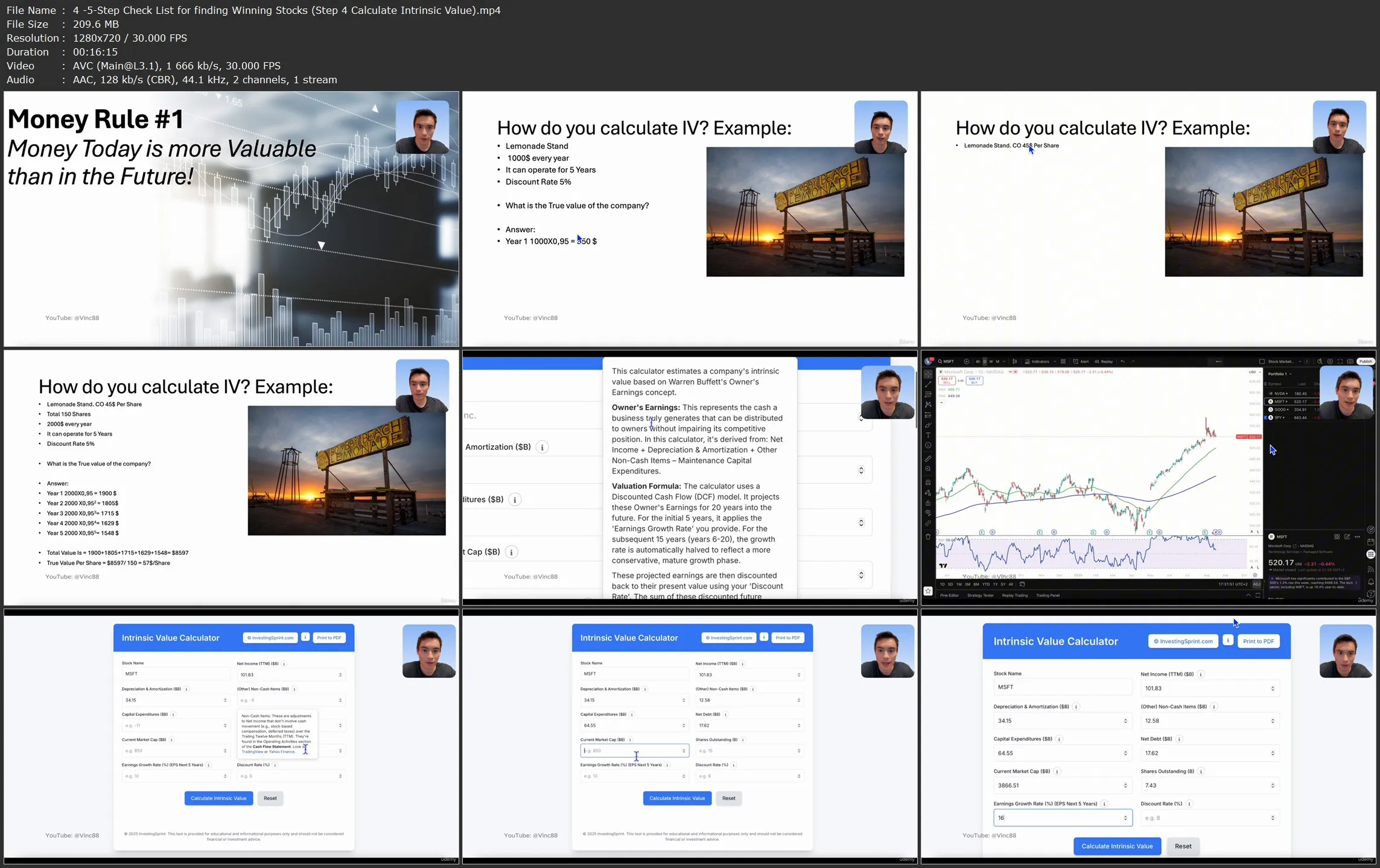Select the 5Y date range
The image size is (1380, 868).
1003,584
